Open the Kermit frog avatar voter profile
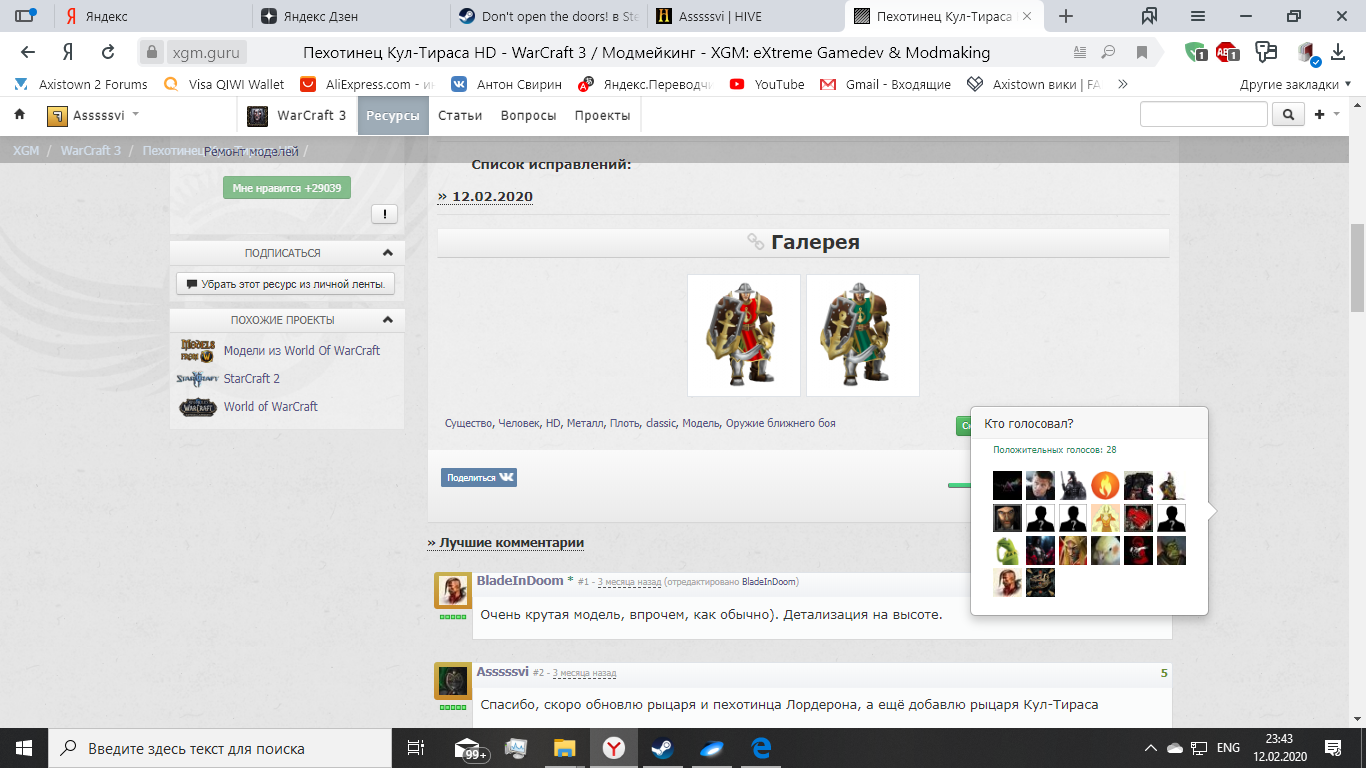Image resolution: width=1366 pixels, height=768 pixels. pyautogui.click(x=1007, y=550)
